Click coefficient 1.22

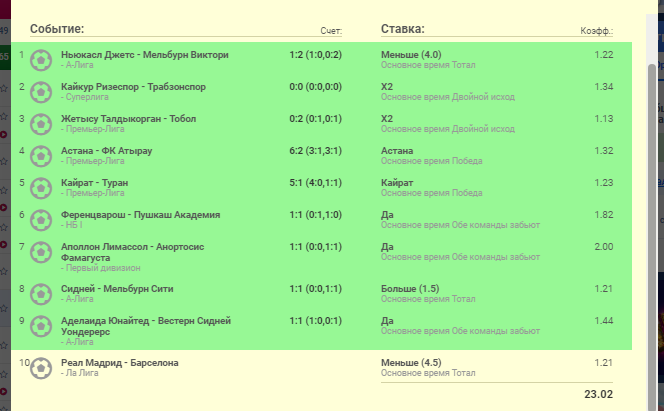point(603,55)
